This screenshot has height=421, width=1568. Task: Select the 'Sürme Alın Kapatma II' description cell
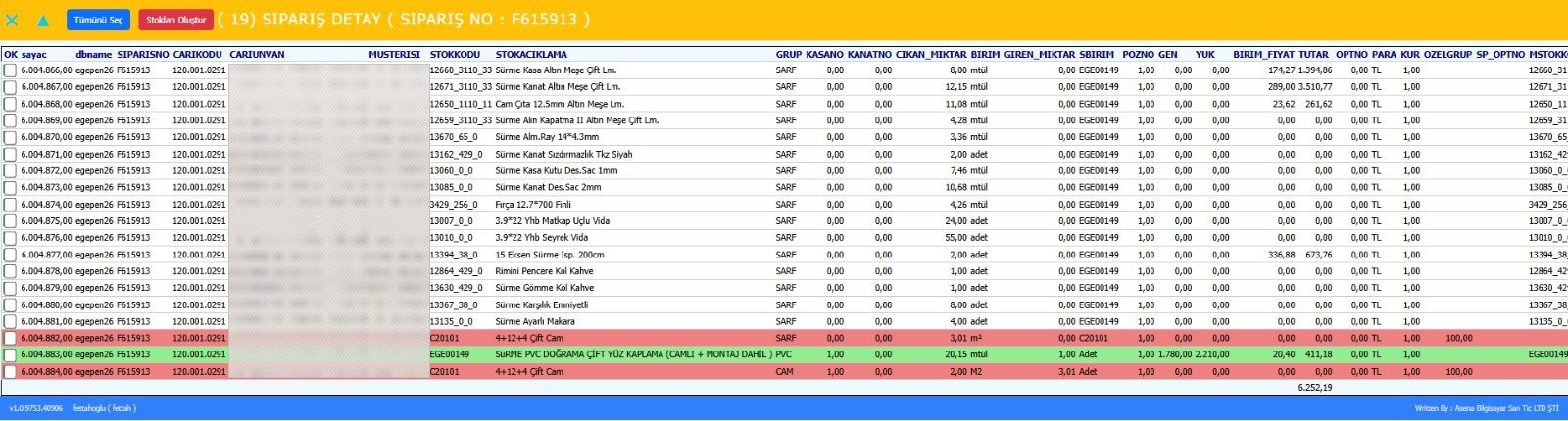pos(577,120)
